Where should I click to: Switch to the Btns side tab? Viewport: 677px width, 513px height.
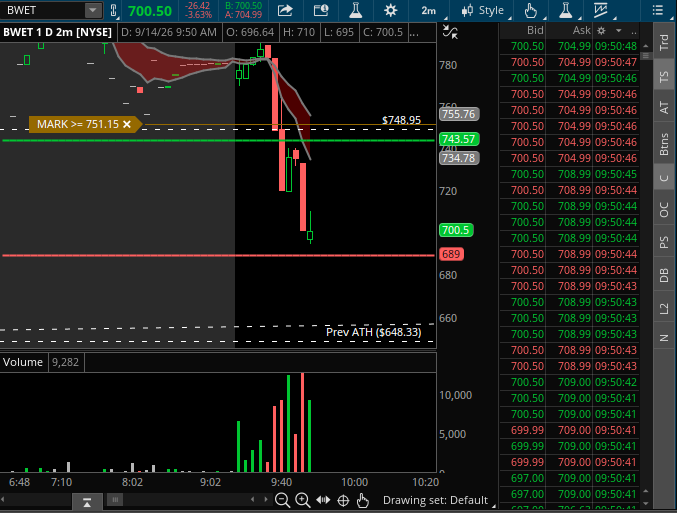coord(664,144)
